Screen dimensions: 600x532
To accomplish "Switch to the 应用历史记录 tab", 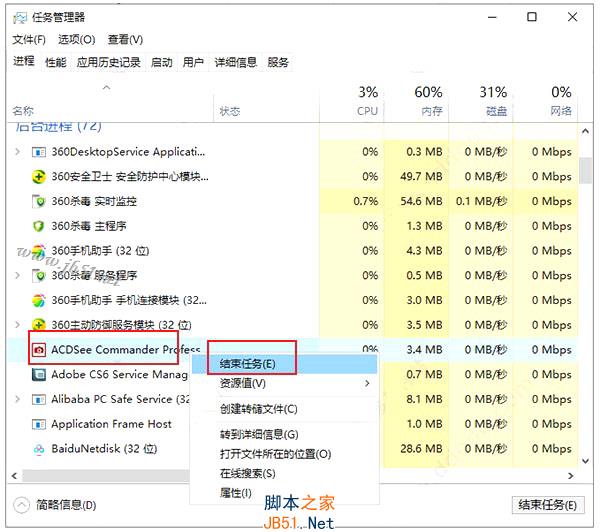I will coord(108,62).
